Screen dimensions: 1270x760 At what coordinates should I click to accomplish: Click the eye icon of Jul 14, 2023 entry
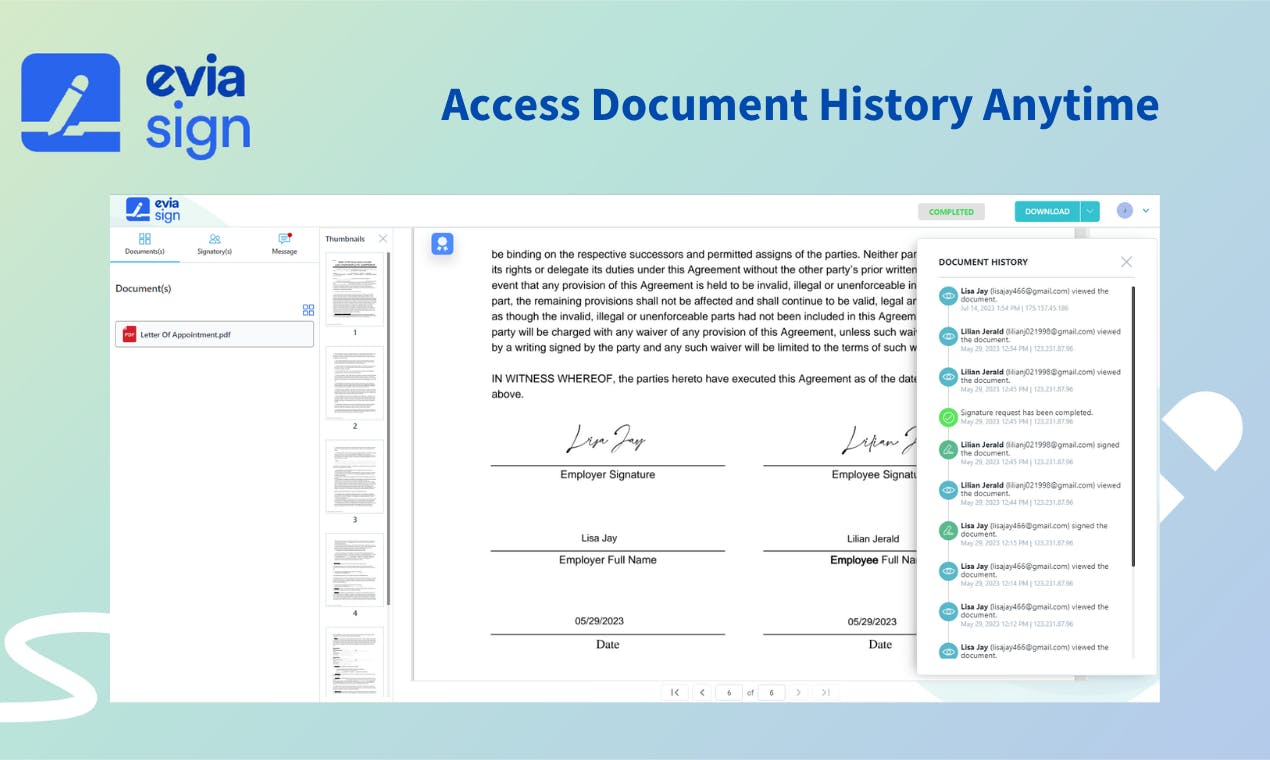(948, 296)
